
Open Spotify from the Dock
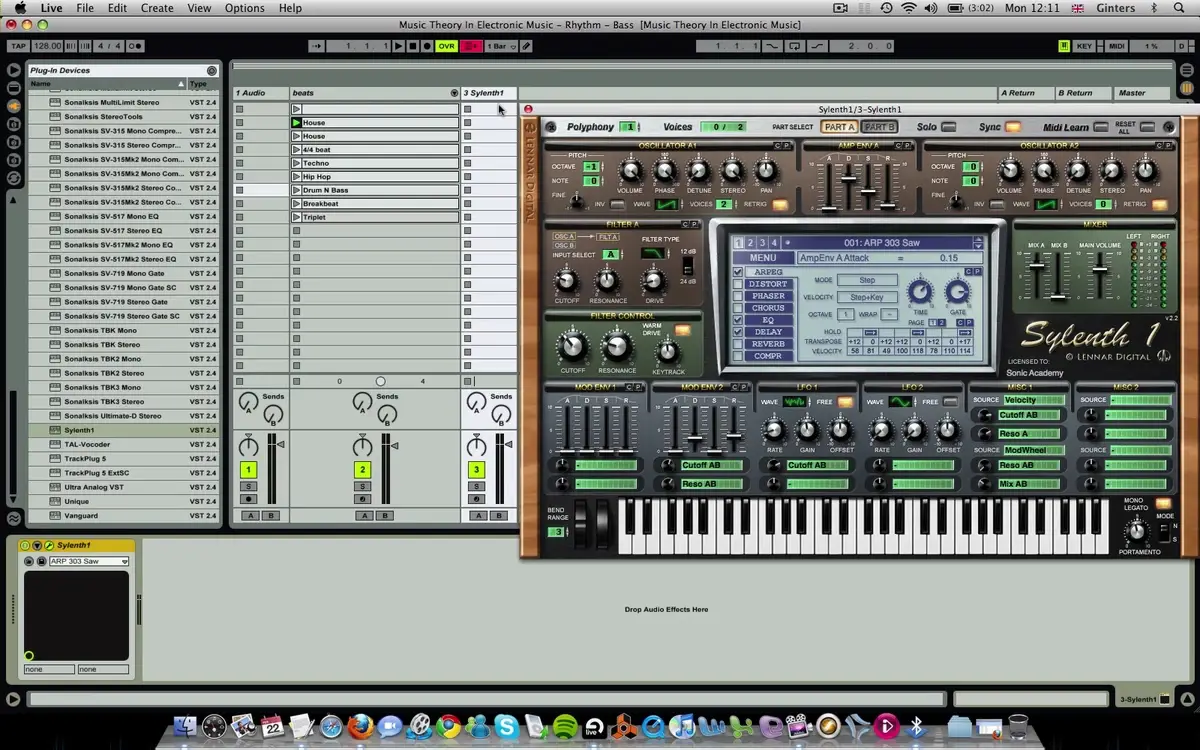564,727
